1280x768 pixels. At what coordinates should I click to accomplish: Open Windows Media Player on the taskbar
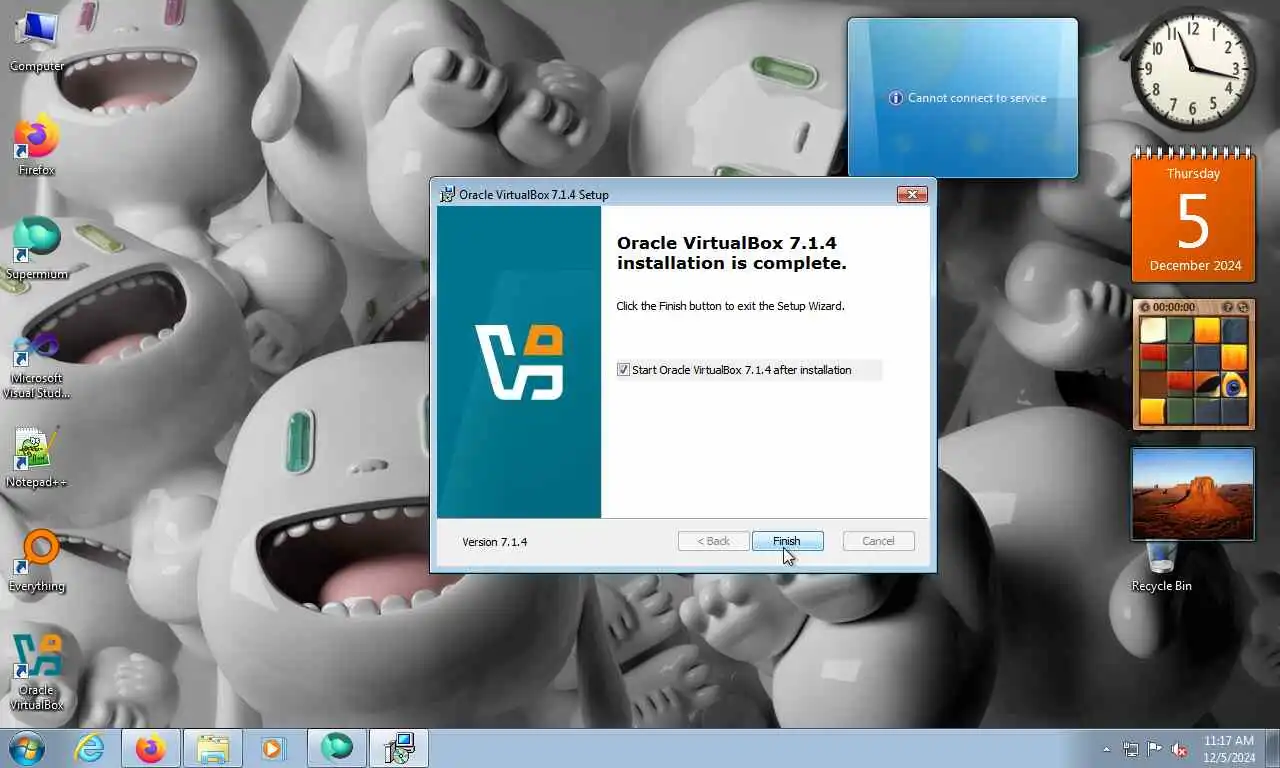(x=273, y=748)
